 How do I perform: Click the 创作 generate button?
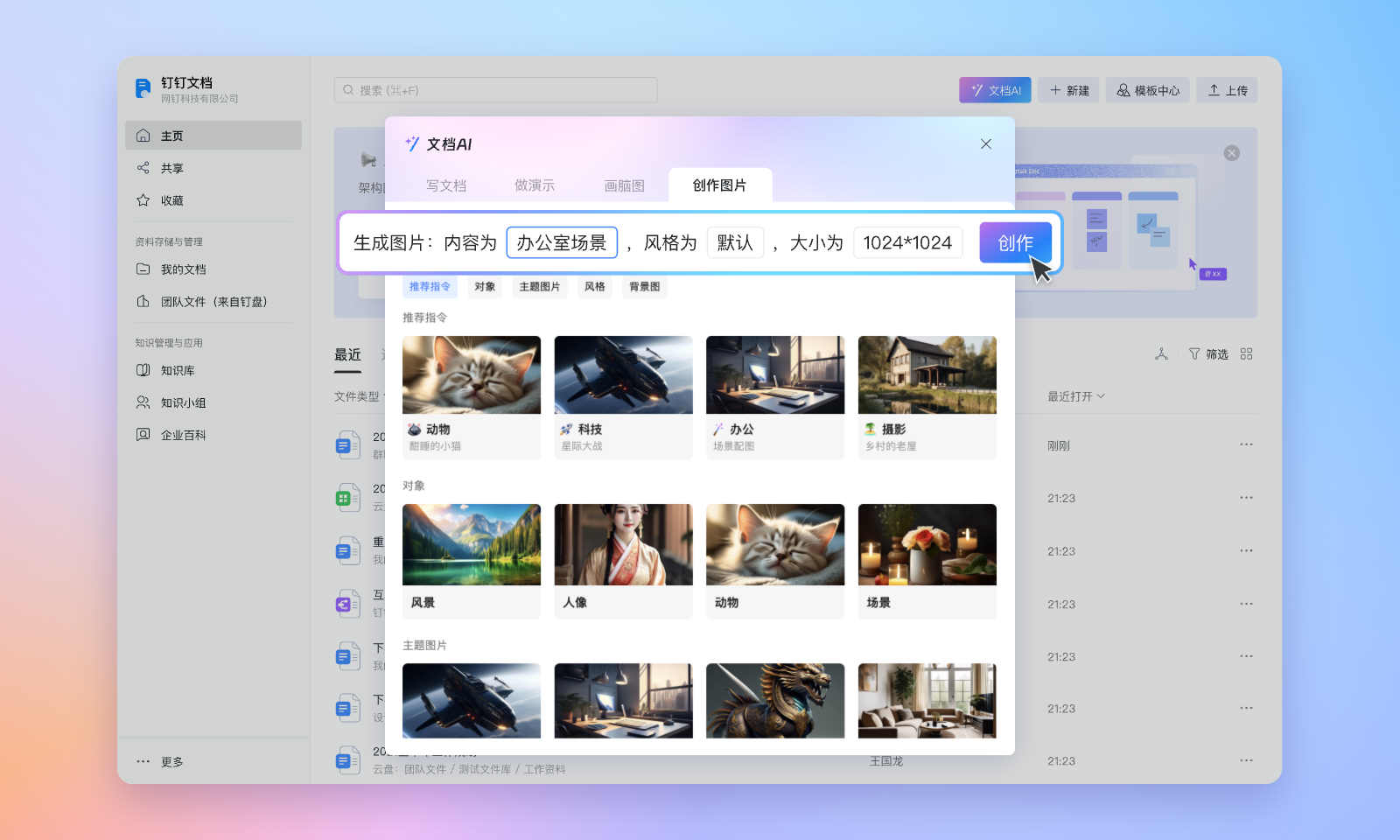(1015, 242)
